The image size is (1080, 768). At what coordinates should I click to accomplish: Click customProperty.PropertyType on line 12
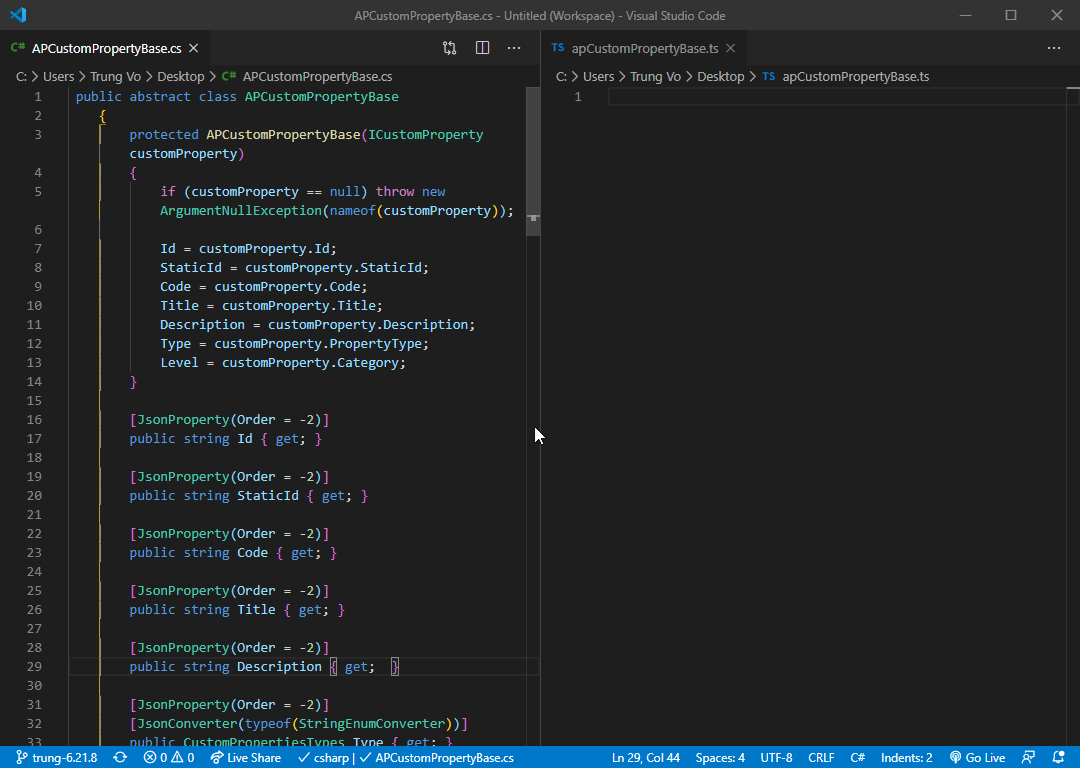pos(318,344)
